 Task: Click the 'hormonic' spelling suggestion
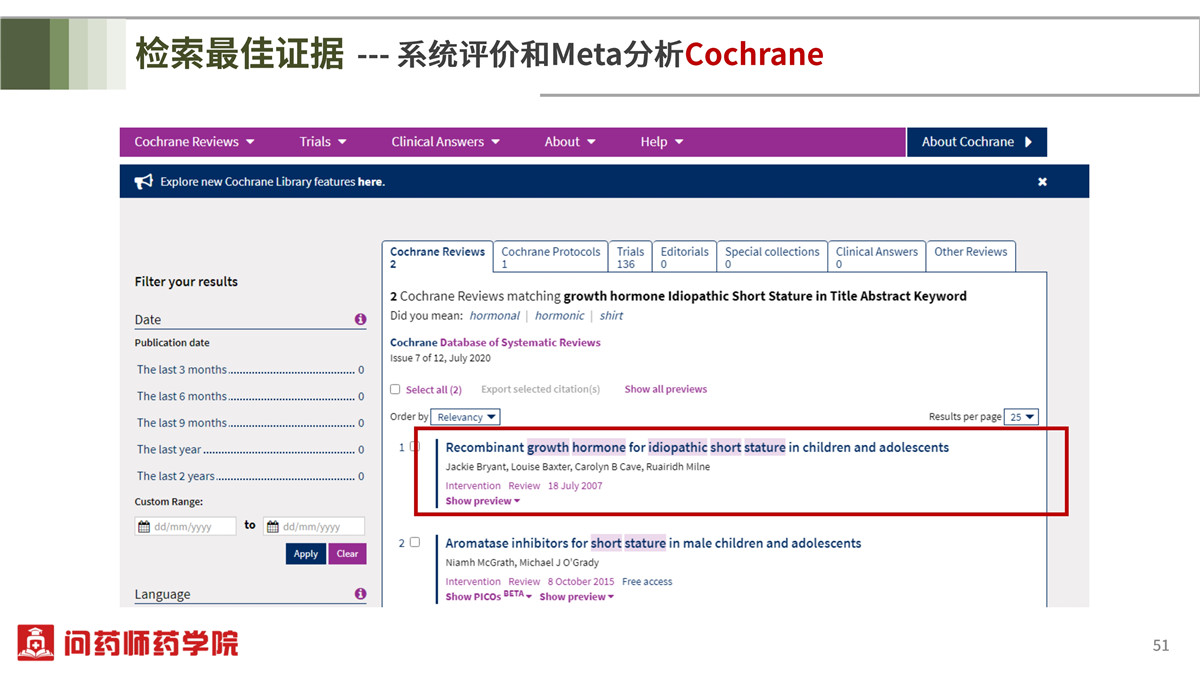click(559, 316)
